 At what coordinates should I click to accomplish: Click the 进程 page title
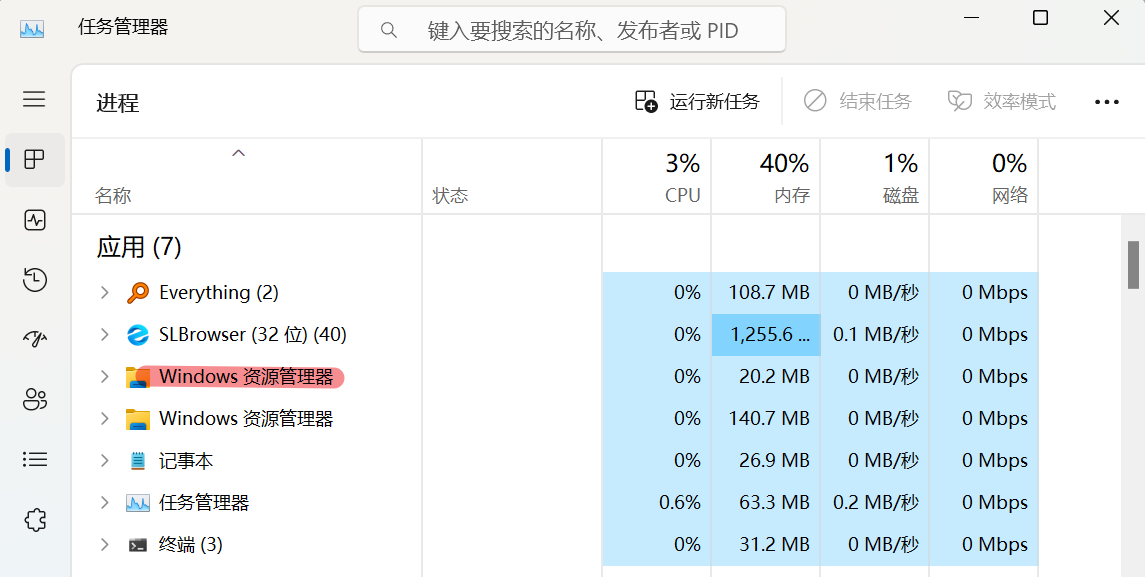118,103
